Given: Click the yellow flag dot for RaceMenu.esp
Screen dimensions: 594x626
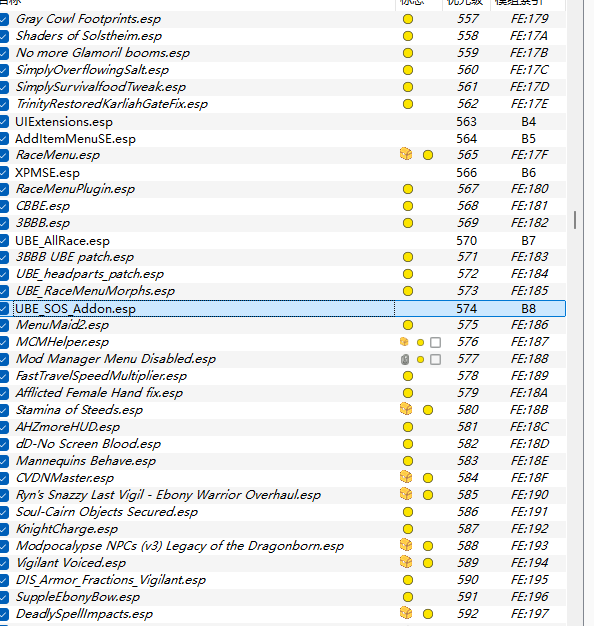Looking at the screenshot, I should [x=428, y=155].
